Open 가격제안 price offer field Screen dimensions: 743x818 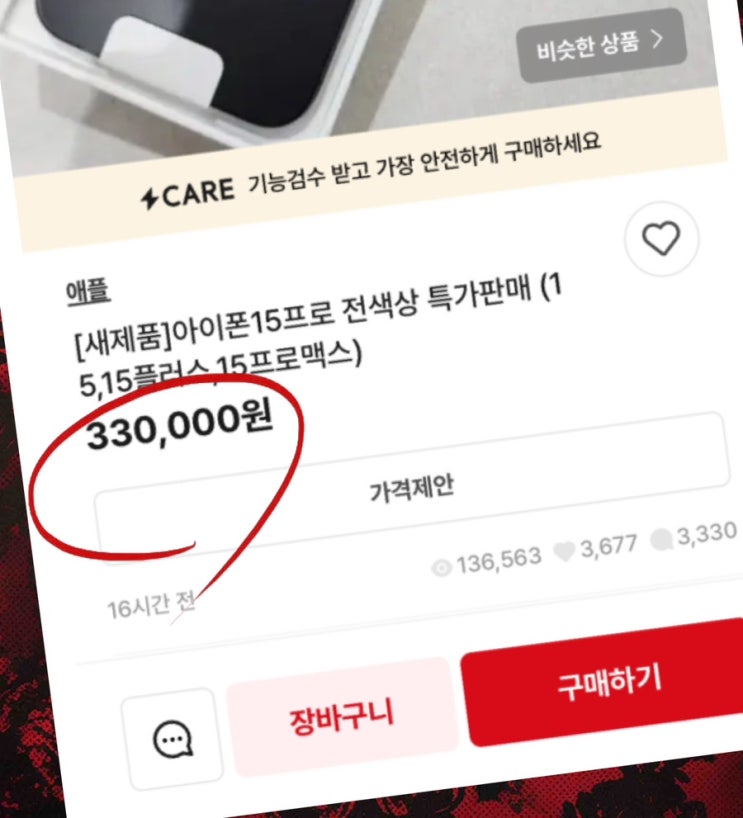coord(412,487)
